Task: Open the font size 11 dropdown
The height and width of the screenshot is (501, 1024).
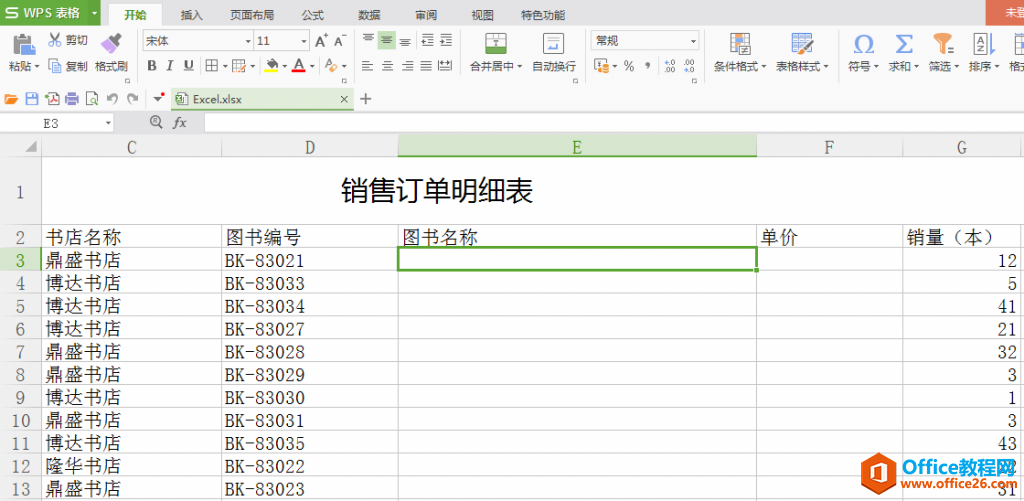Action: tap(304, 41)
